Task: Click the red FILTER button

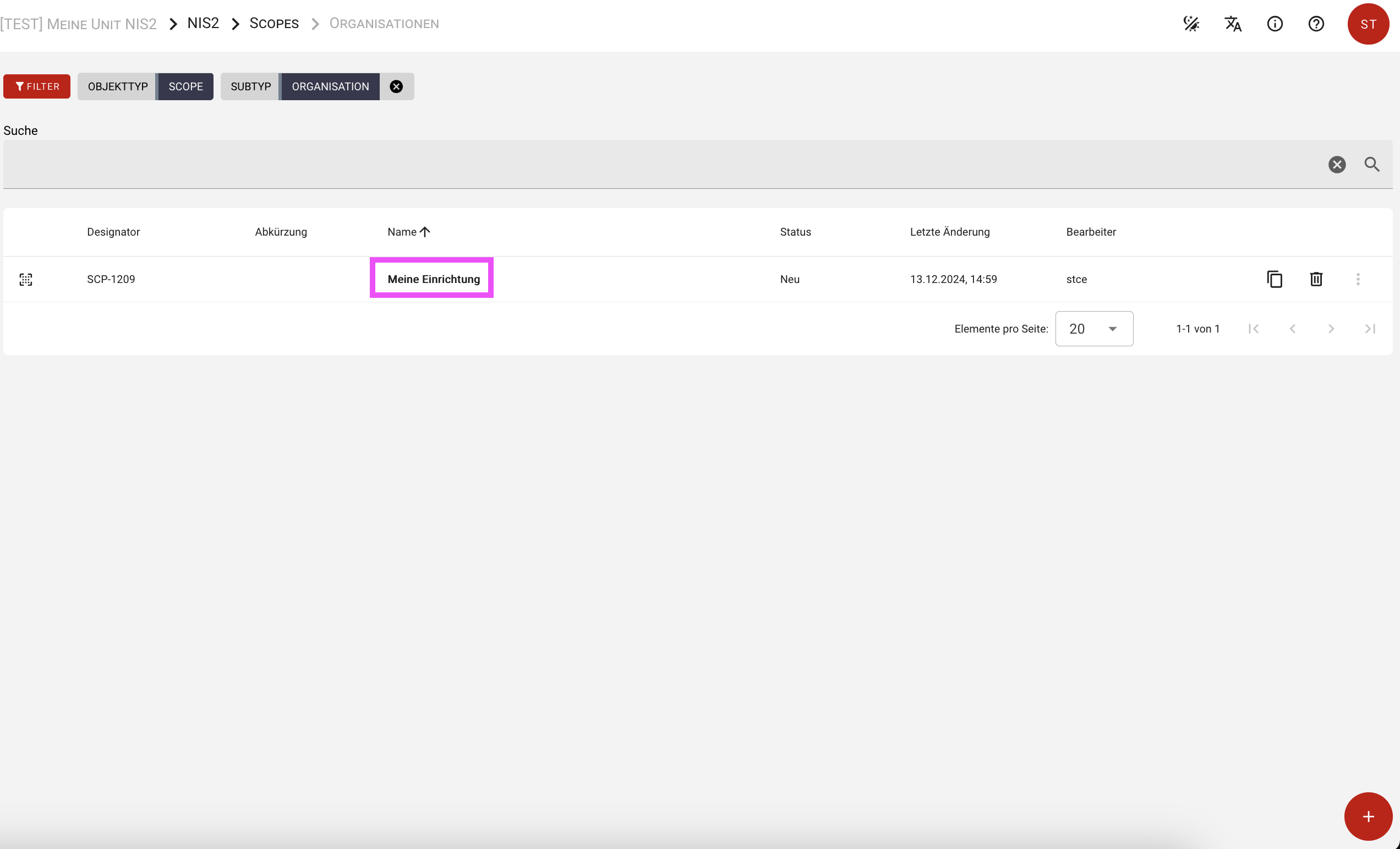Action: [37, 86]
